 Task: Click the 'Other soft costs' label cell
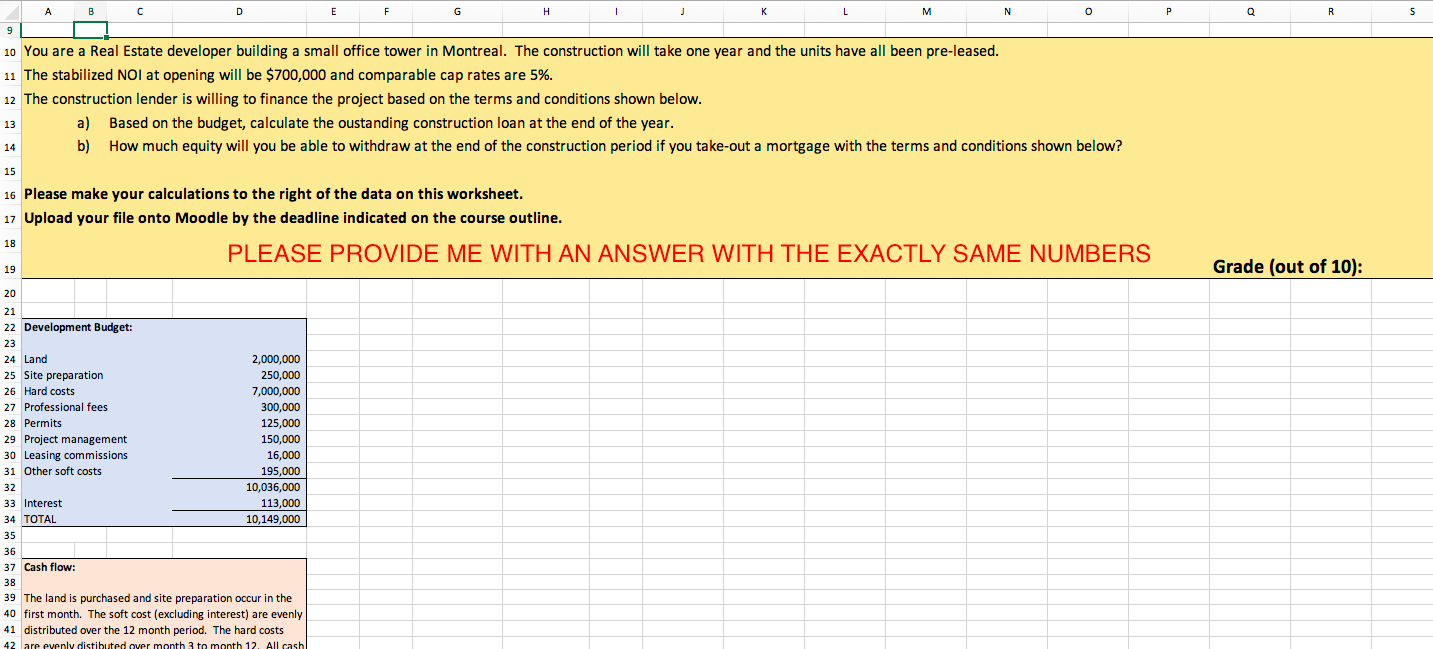[63, 471]
